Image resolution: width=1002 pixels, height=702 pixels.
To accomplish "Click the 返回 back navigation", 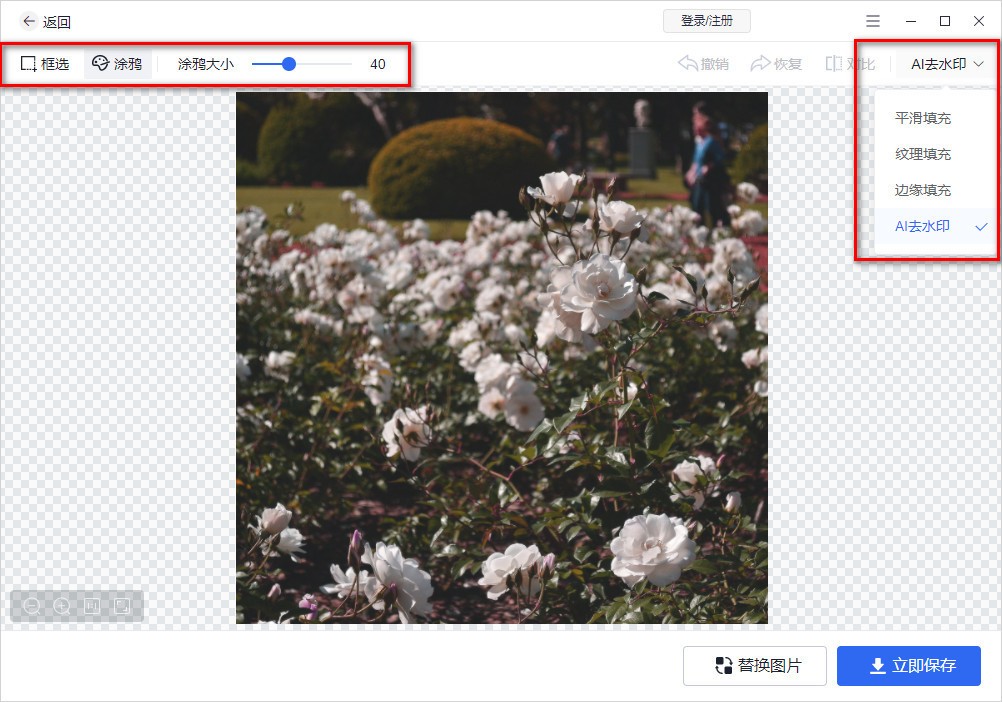I will click(44, 21).
